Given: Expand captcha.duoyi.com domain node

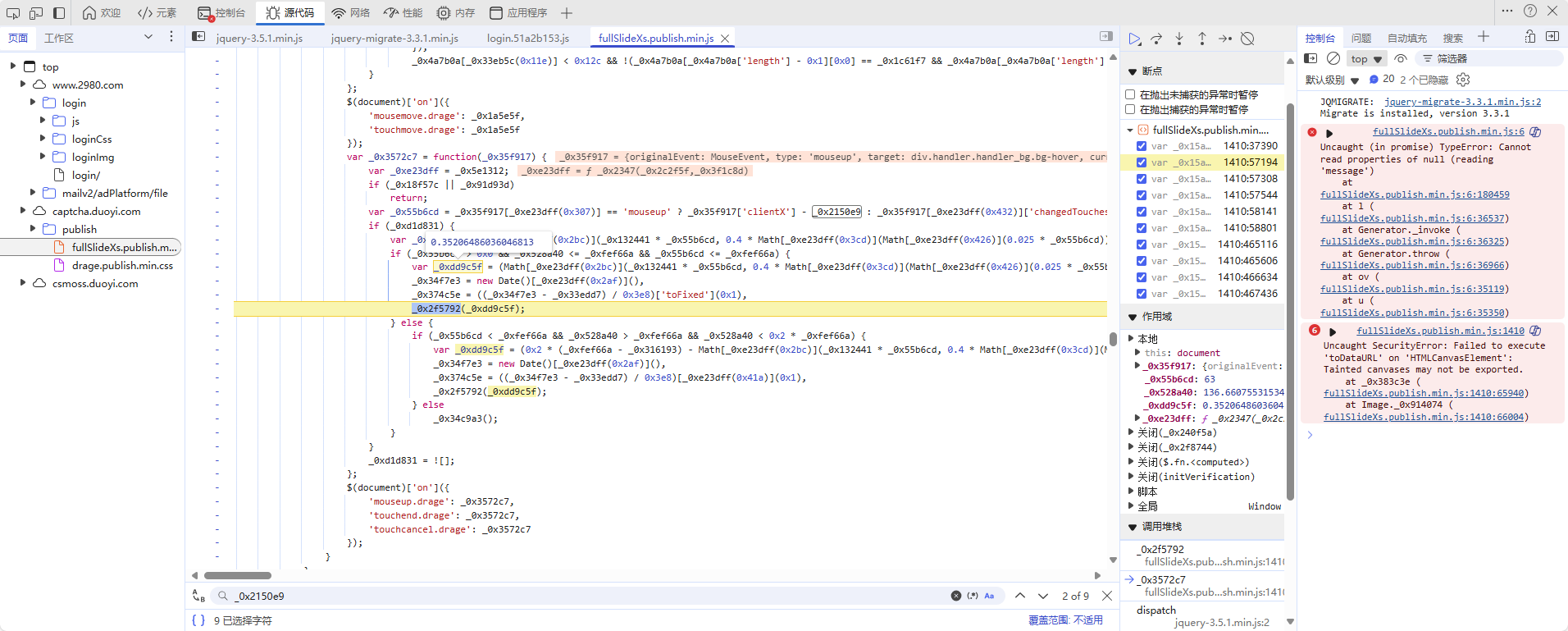Looking at the screenshot, I should (x=23, y=210).
